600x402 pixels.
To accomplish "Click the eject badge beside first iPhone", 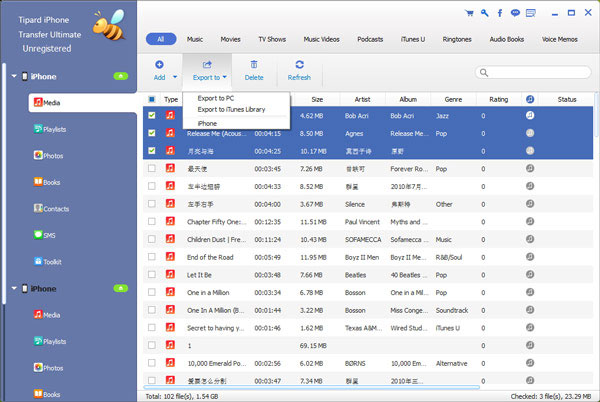I will (x=121, y=76).
